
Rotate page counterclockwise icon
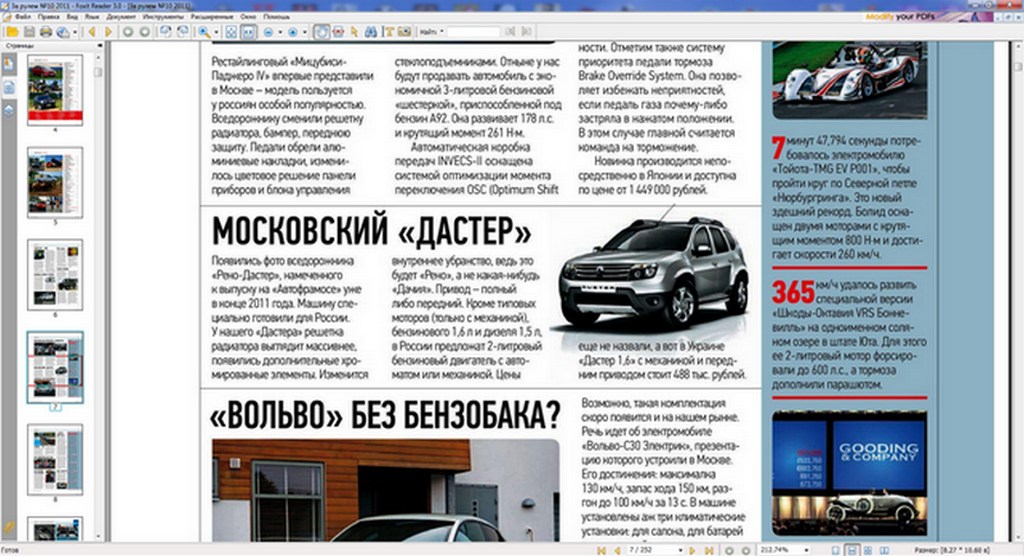coord(166,31)
